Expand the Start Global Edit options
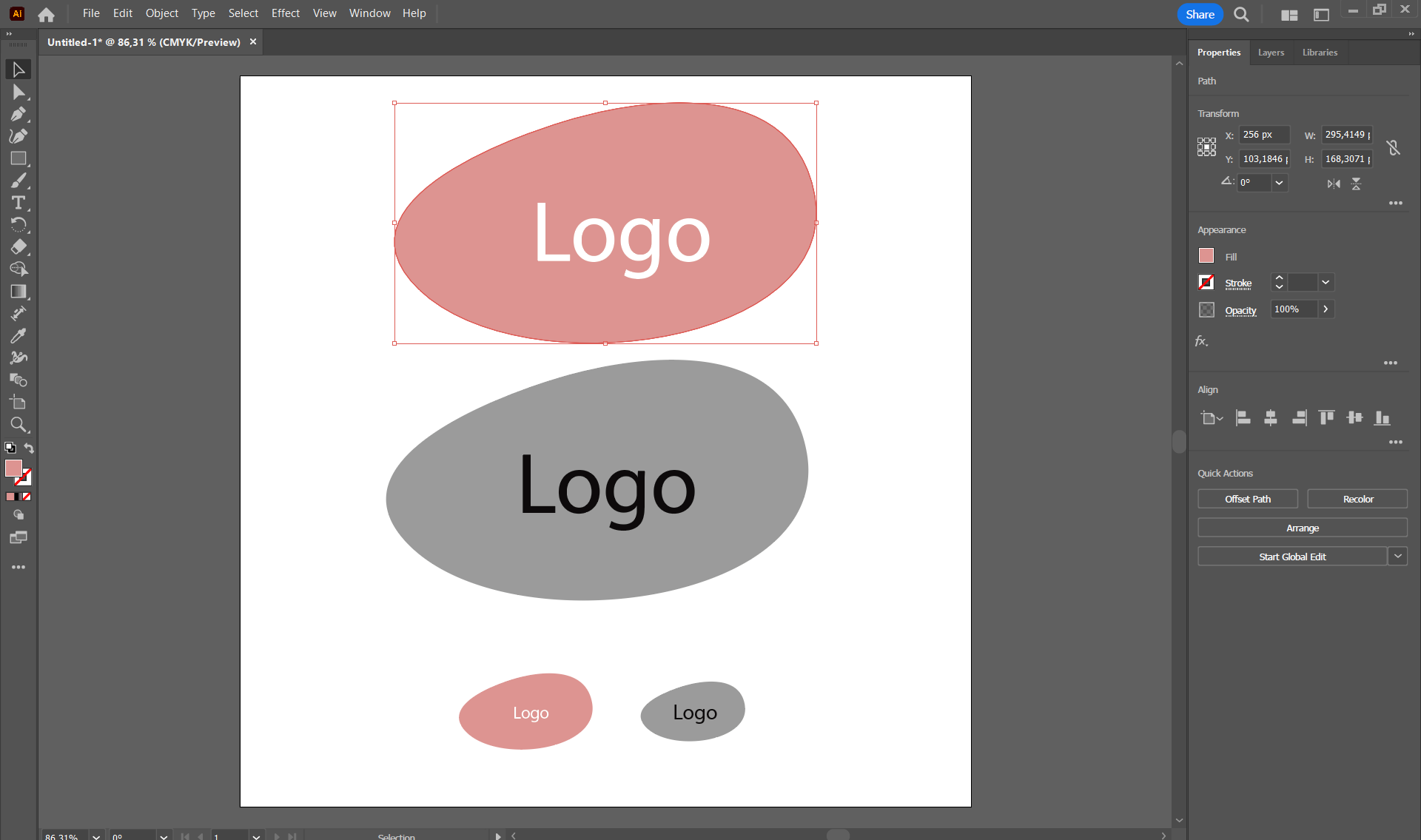 click(x=1397, y=557)
